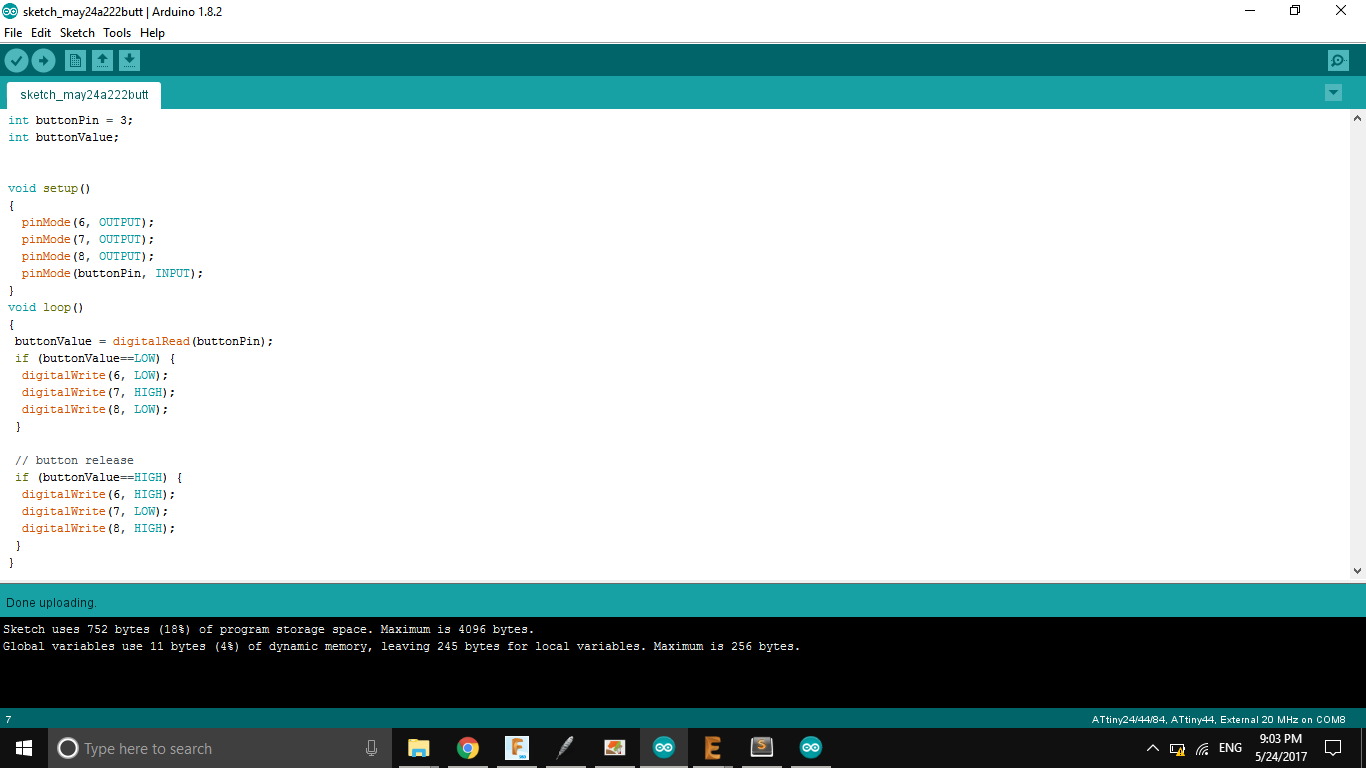
Task: Click 'digitalWrite(8, HIGH);' code line
Action: (x=98, y=528)
